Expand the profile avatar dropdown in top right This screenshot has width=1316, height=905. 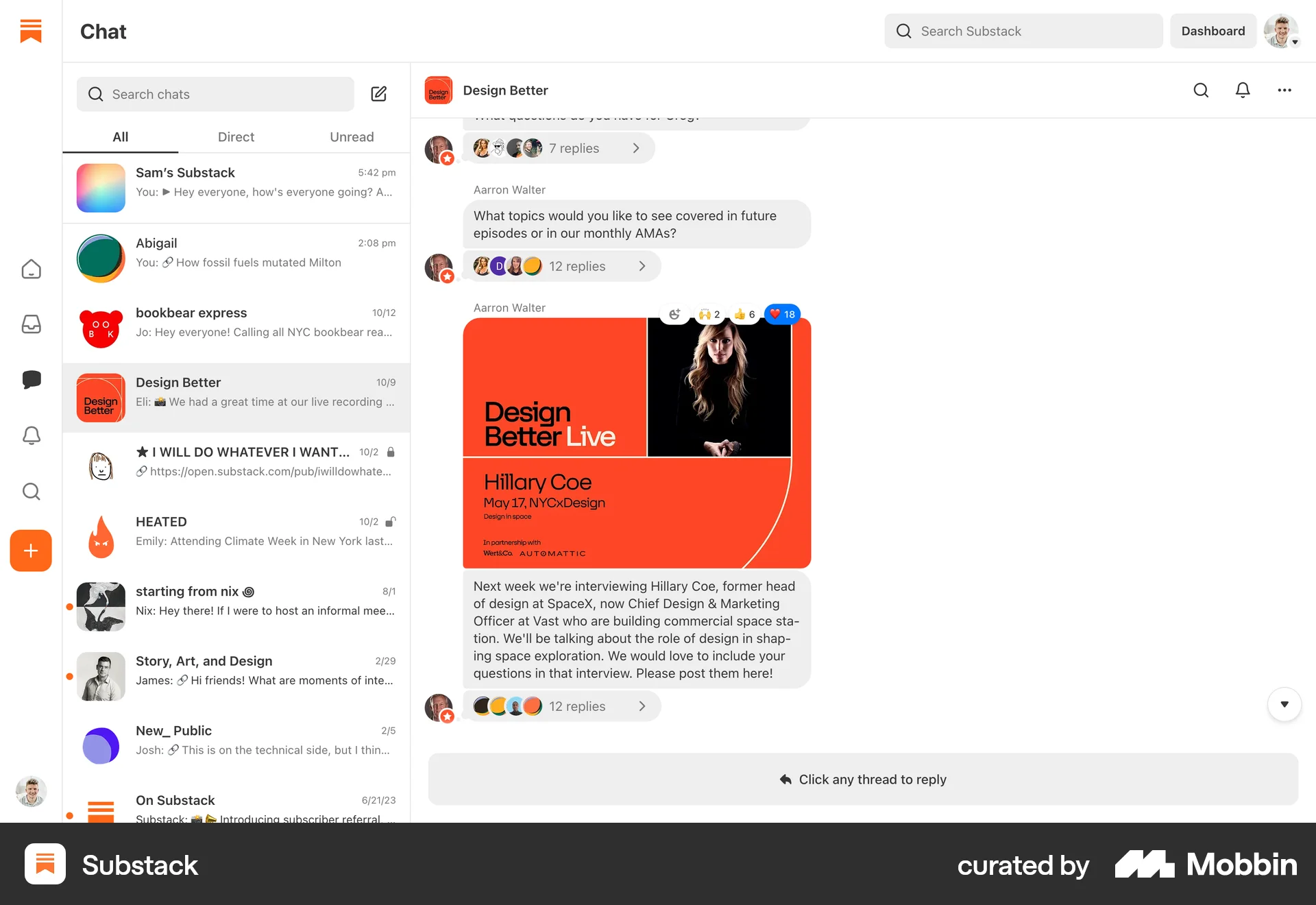[x=1281, y=31]
